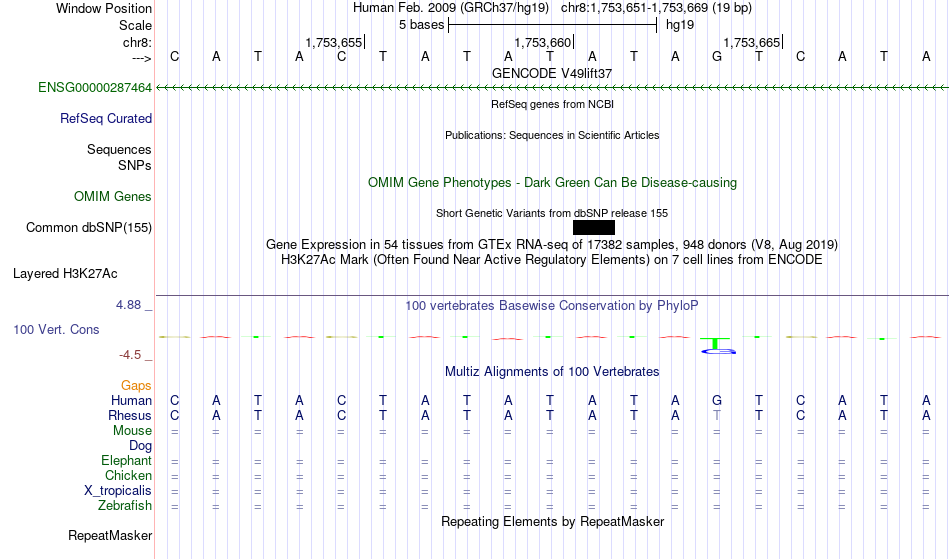Select the Mouse species row label
950x559 pixels.
tap(132, 431)
